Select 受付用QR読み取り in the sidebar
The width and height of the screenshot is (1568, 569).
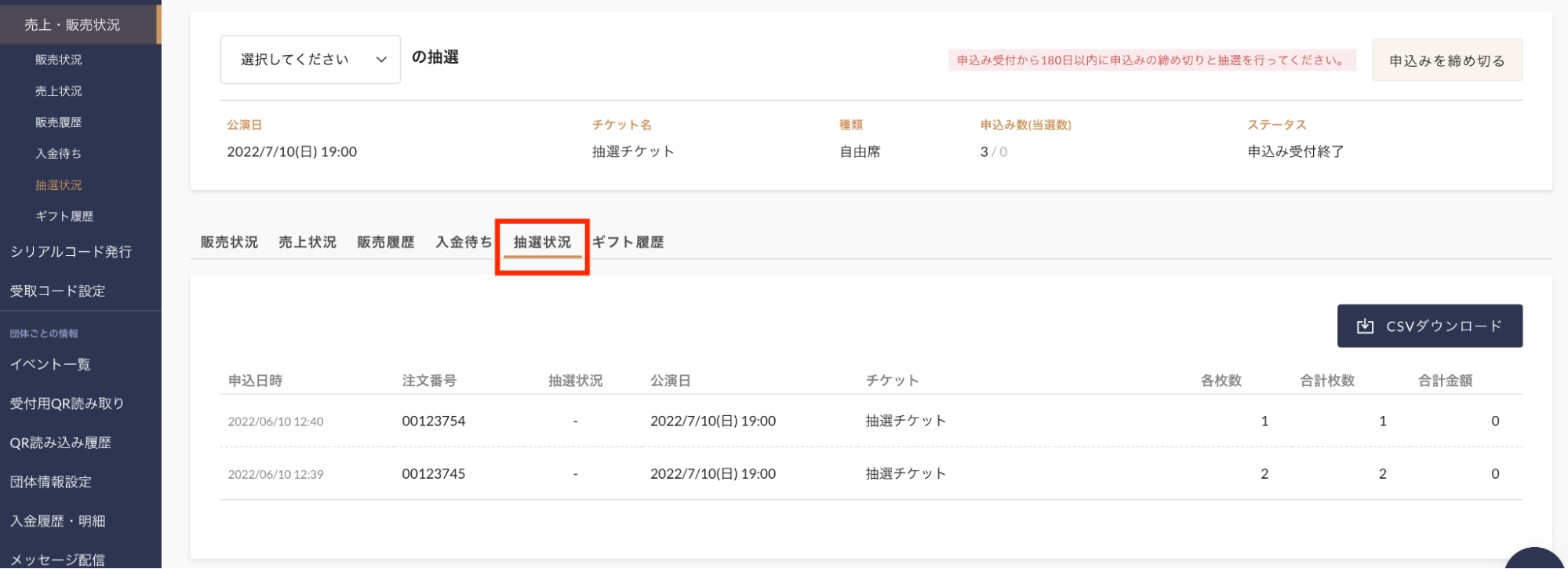click(67, 403)
